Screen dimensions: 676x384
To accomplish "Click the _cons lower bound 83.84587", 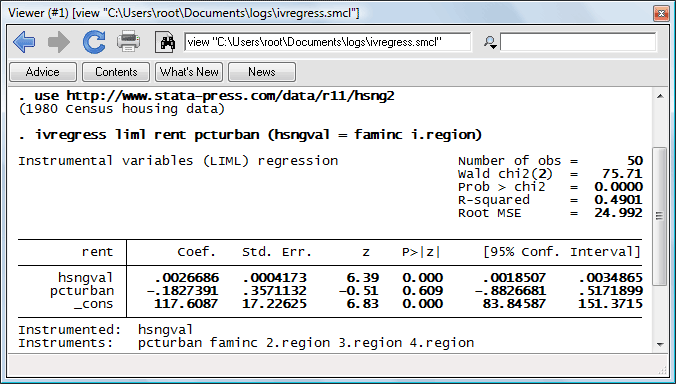I will tap(514, 304).
